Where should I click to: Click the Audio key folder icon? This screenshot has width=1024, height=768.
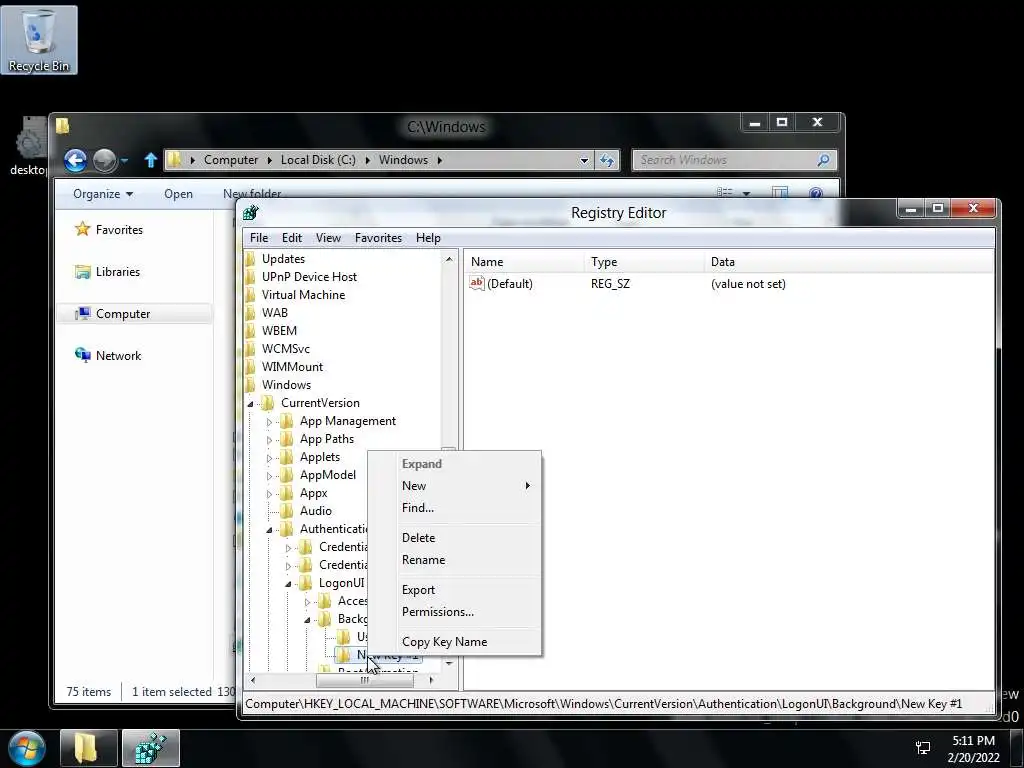(287, 511)
